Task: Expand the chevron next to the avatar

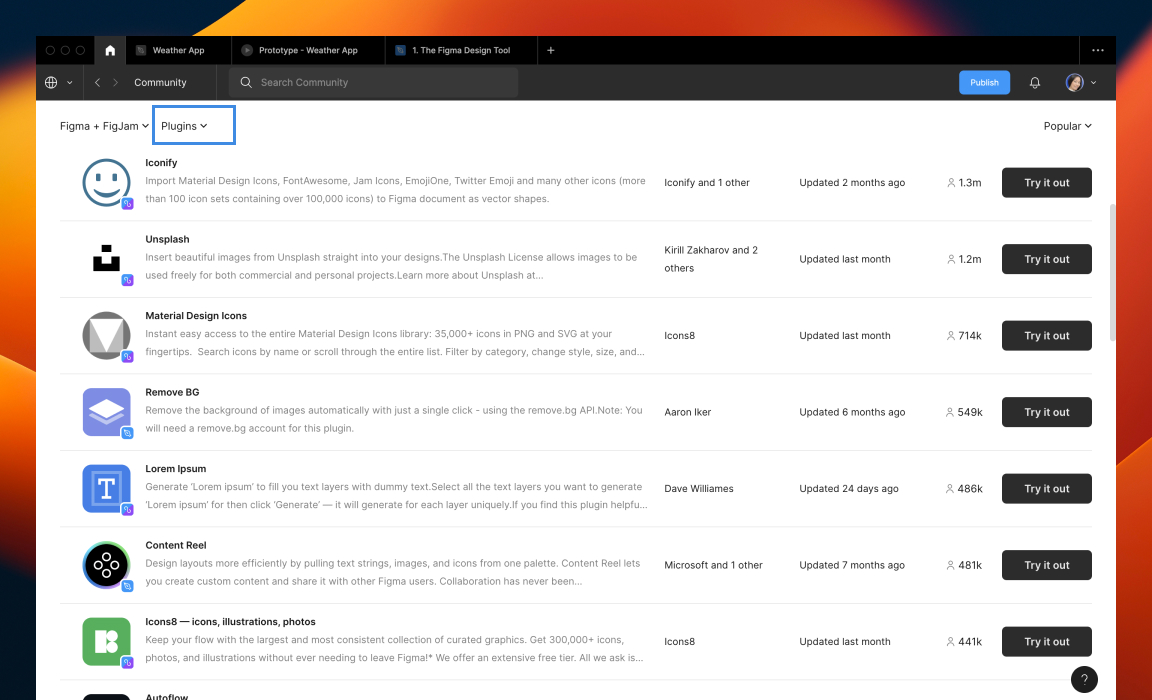Action: (1093, 83)
